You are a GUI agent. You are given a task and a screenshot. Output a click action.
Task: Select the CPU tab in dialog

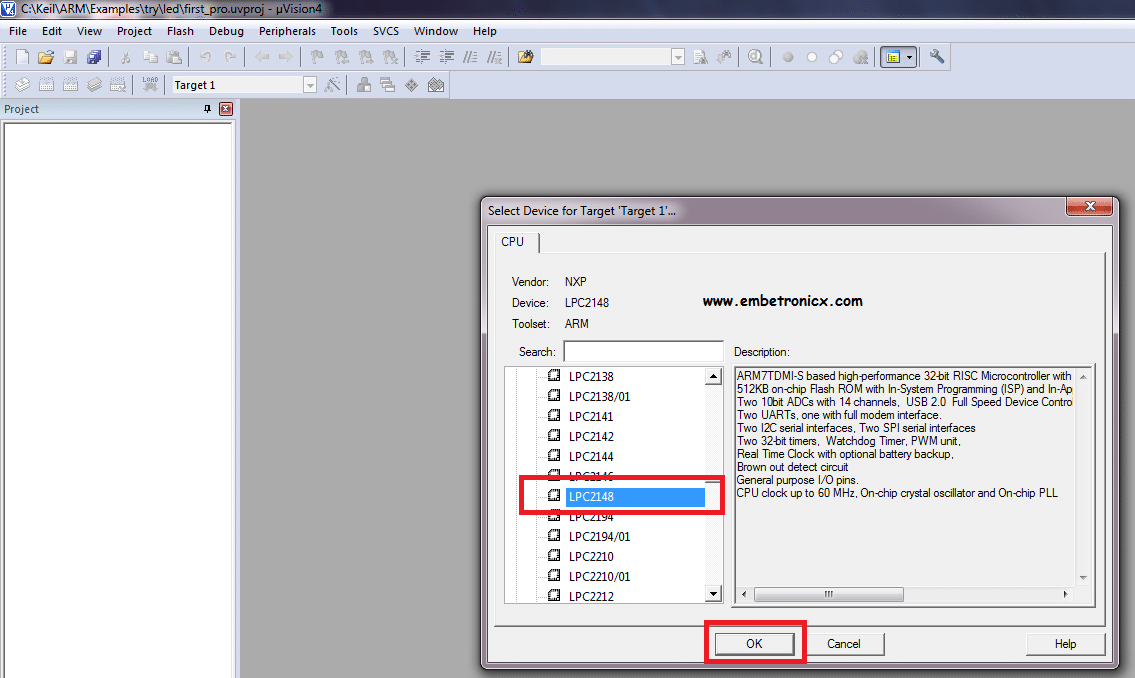click(512, 242)
